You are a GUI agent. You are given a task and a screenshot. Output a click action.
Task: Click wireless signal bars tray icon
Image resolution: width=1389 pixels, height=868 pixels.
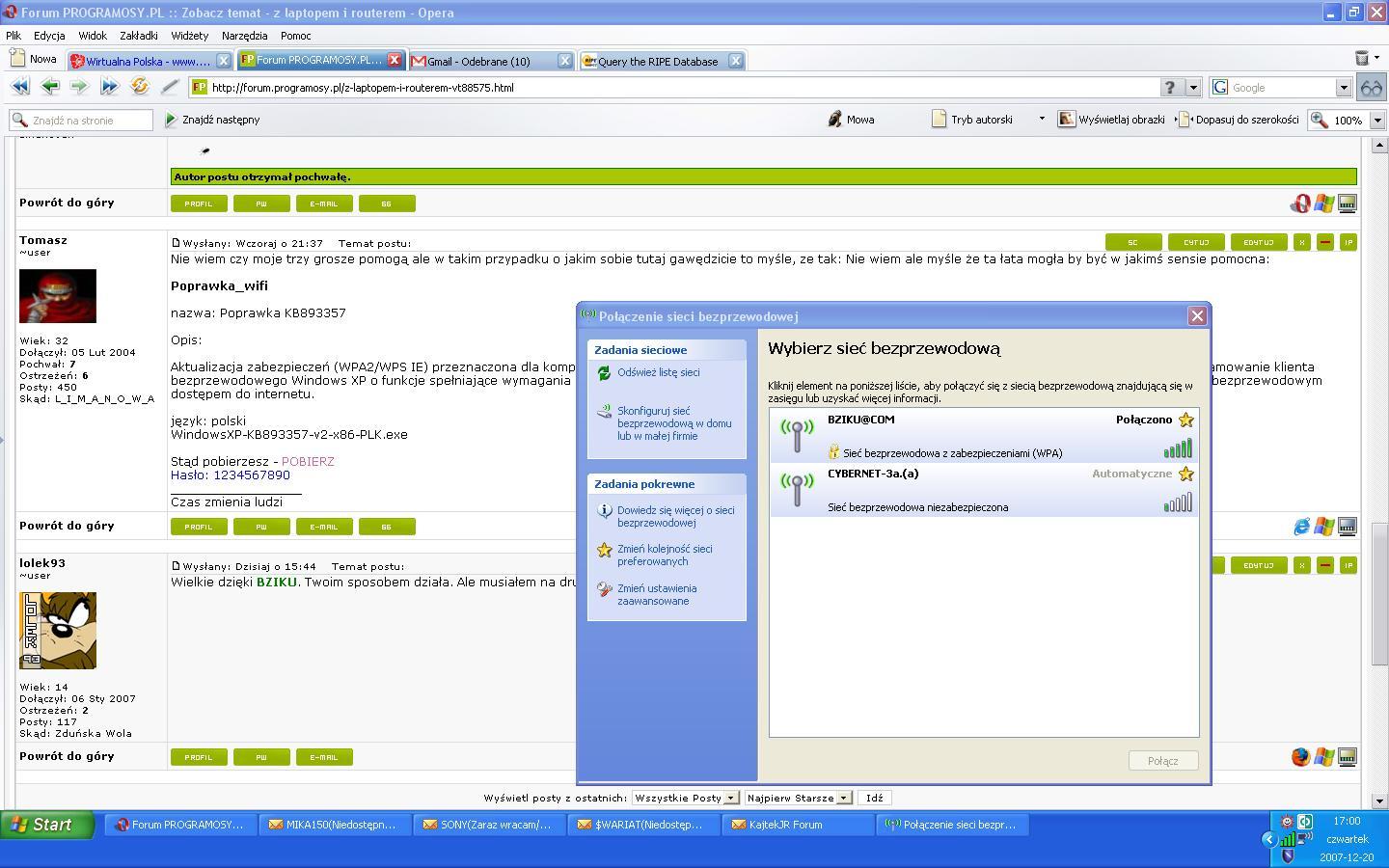1287,840
